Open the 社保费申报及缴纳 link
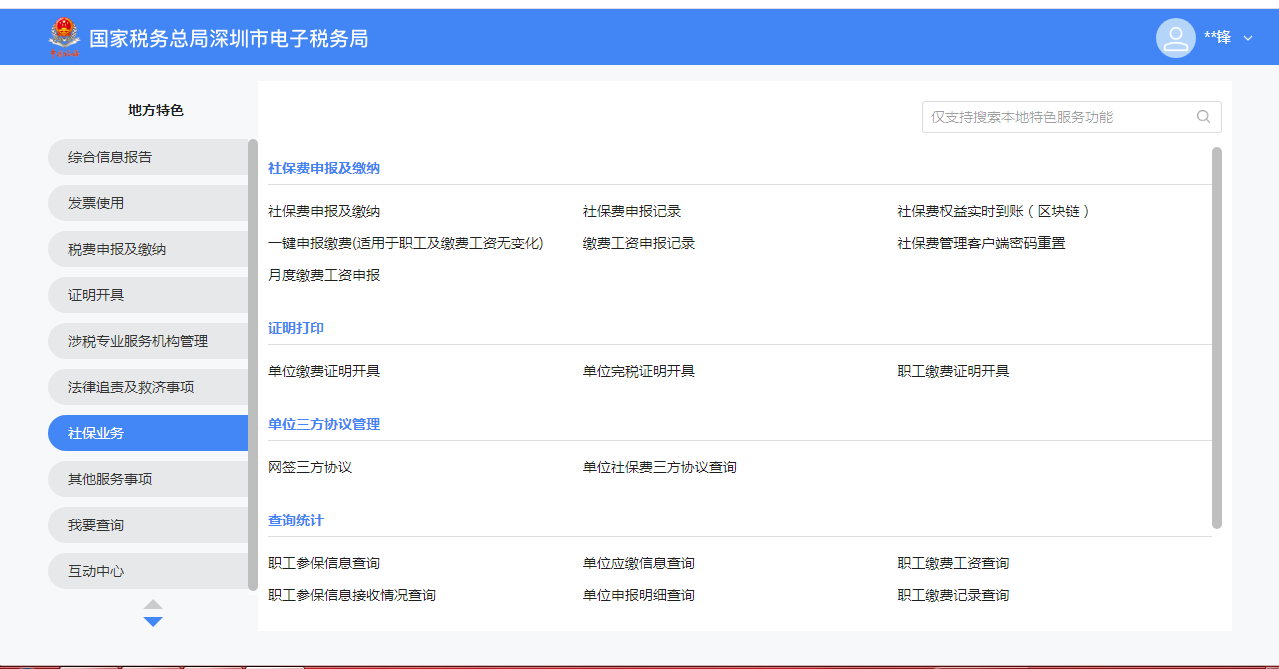 tap(324, 212)
